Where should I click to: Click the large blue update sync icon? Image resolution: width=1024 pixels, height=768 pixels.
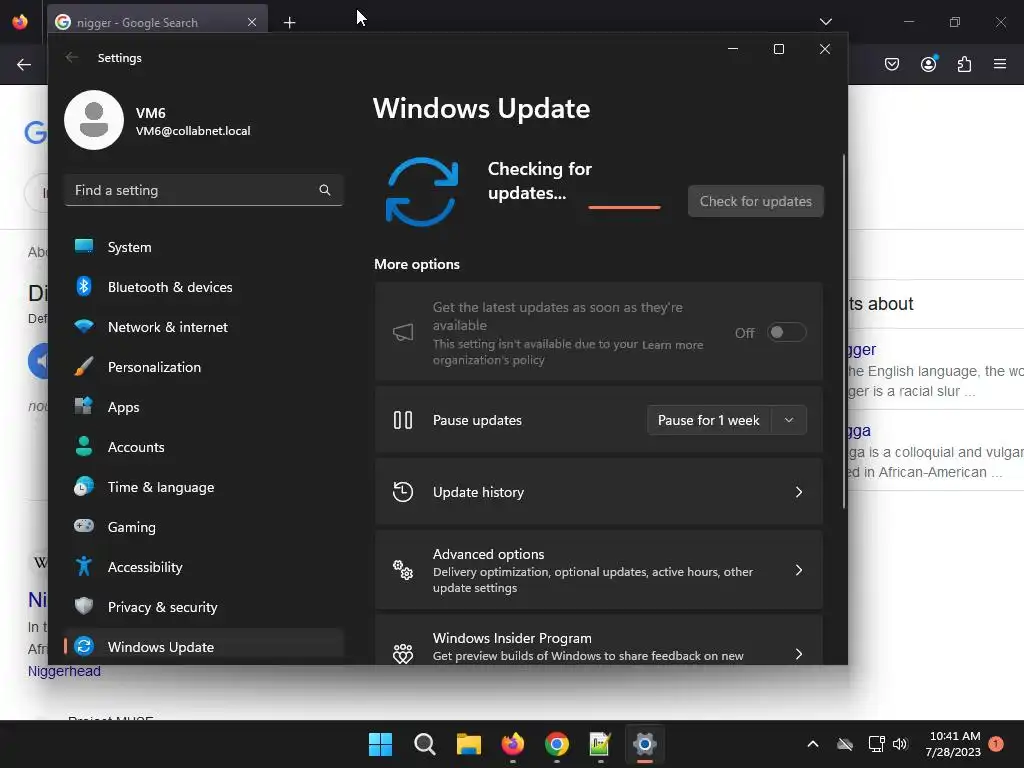(x=422, y=191)
